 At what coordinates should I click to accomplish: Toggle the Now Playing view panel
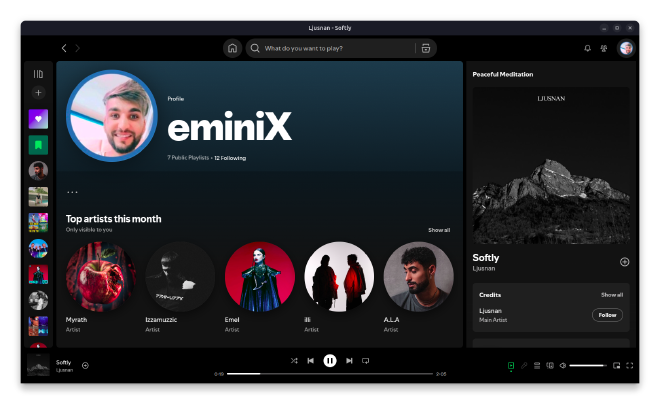(x=511, y=366)
